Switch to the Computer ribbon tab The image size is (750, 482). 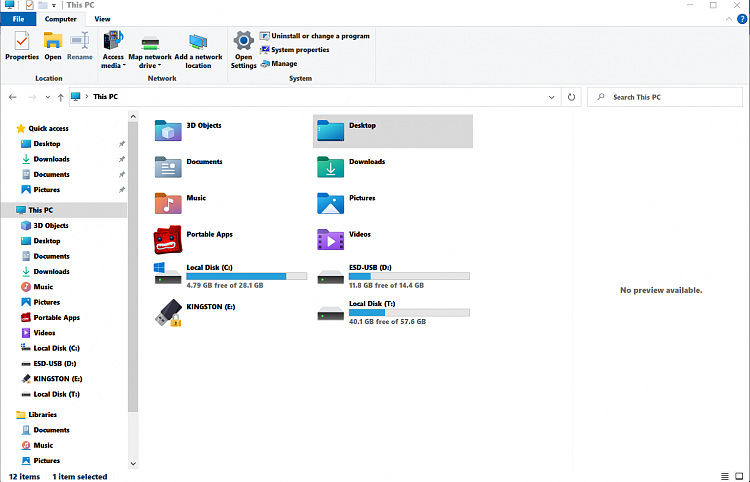(x=61, y=19)
